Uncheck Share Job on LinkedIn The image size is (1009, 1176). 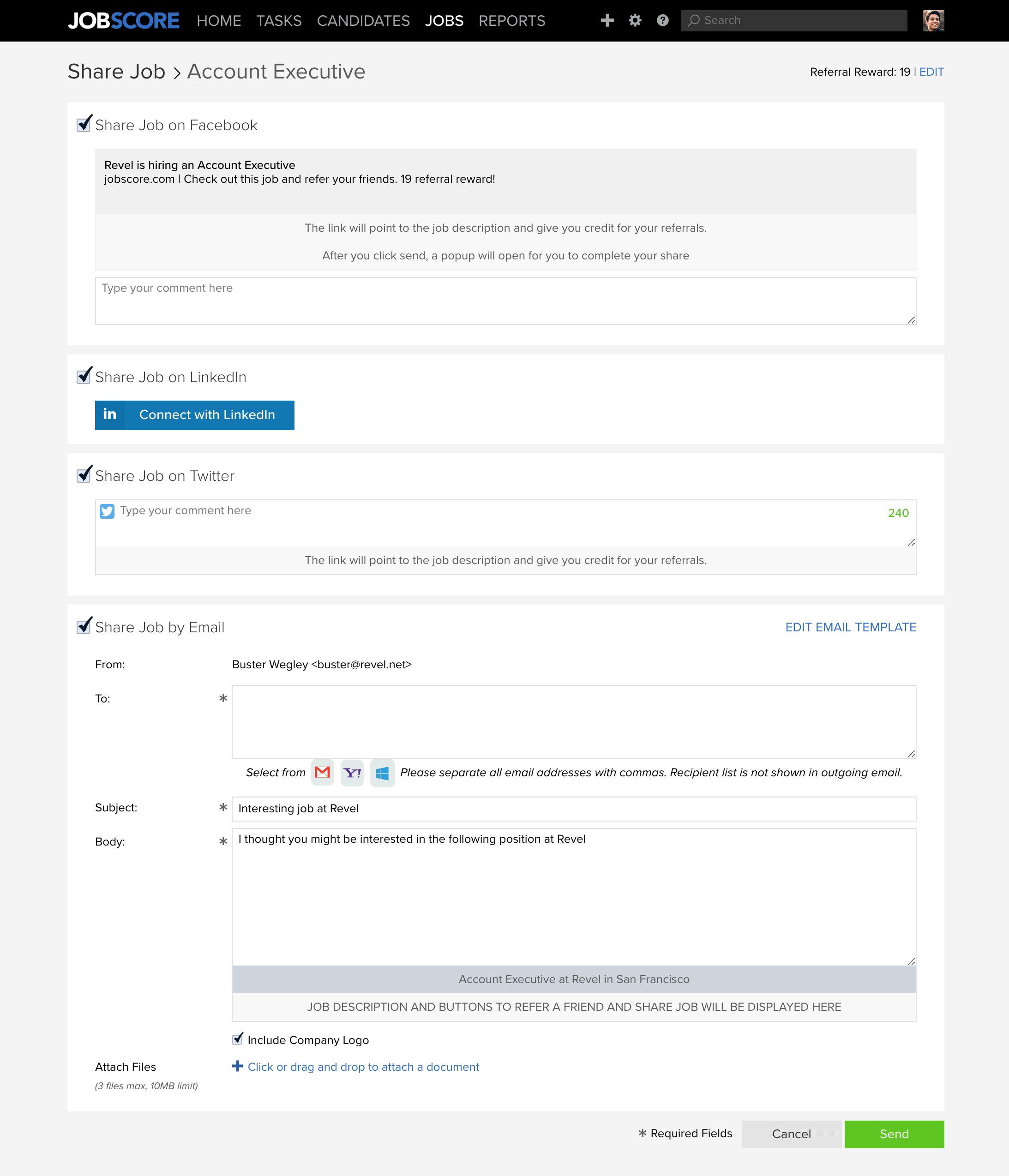[84, 376]
